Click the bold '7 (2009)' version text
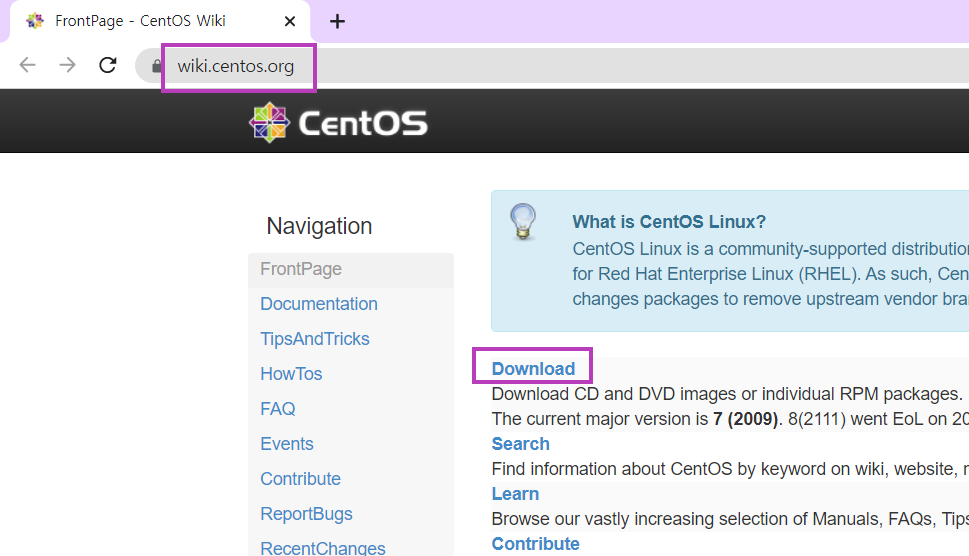Viewport: 969px width, 556px height. (x=745, y=419)
